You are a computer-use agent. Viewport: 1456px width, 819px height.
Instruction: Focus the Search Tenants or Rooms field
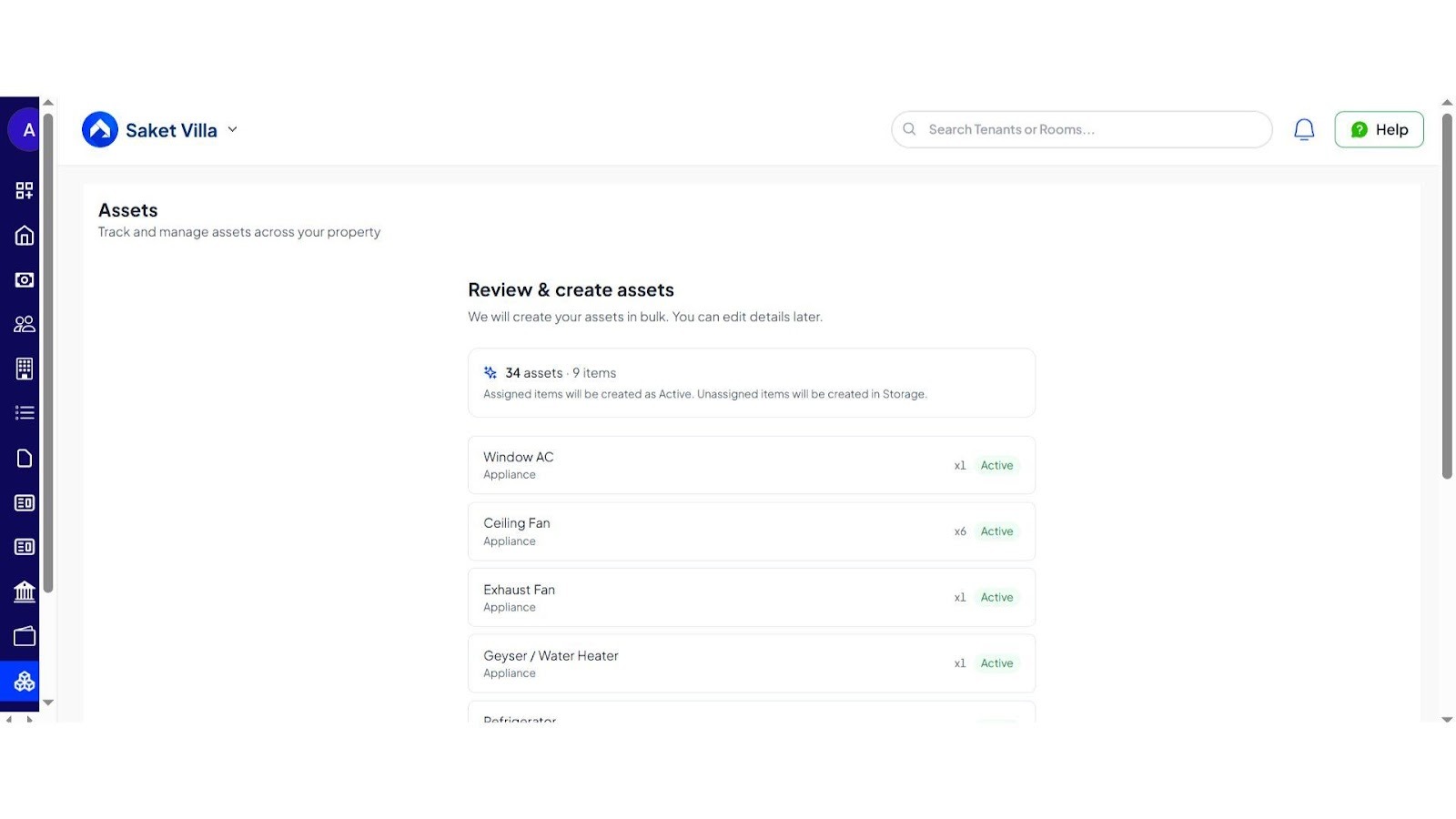pos(1083,130)
